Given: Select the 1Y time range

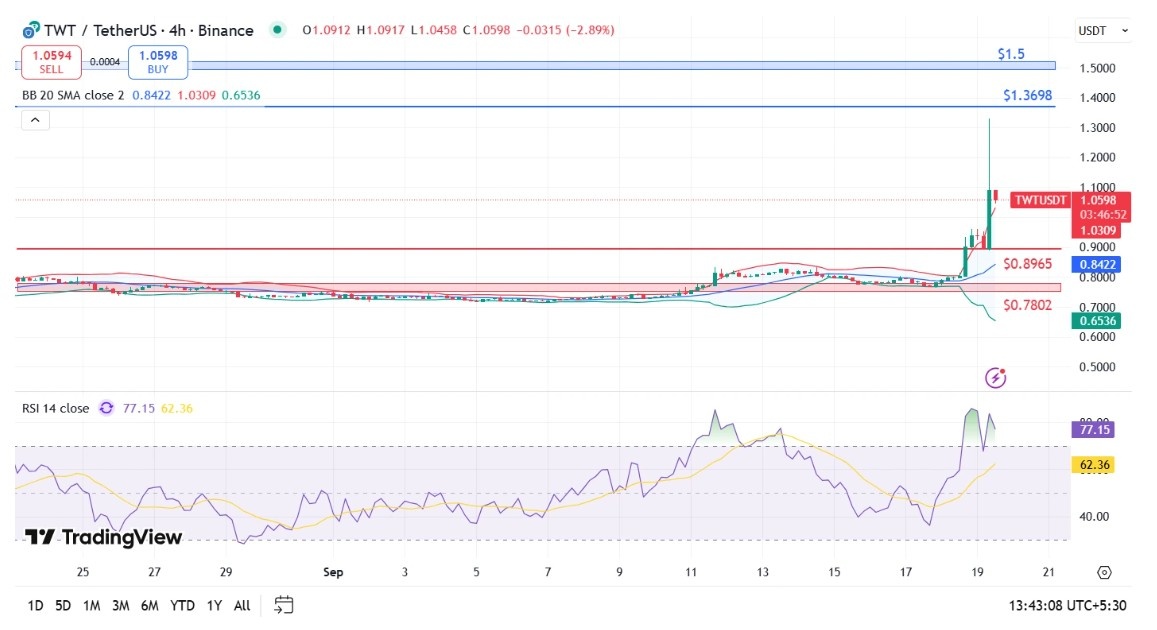Looking at the screenshot, I should pos(214,606).
